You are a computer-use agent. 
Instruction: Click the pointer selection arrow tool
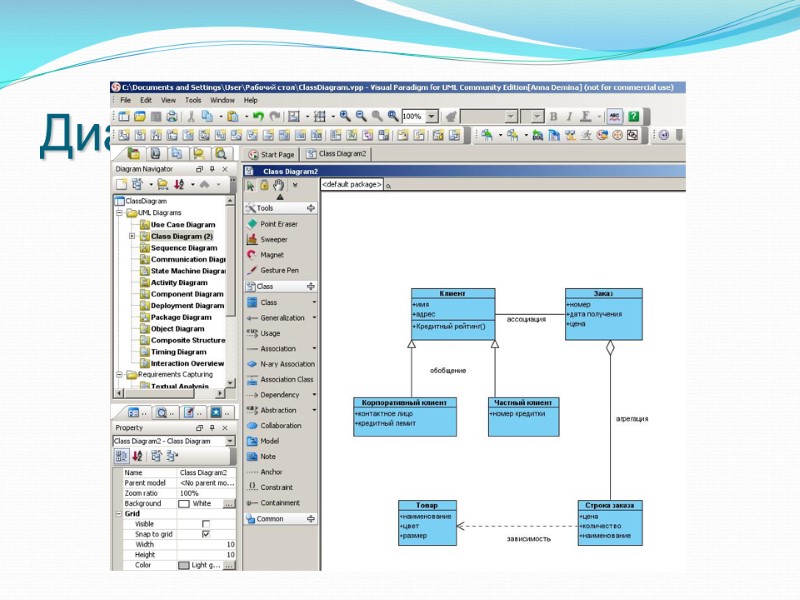251,185
